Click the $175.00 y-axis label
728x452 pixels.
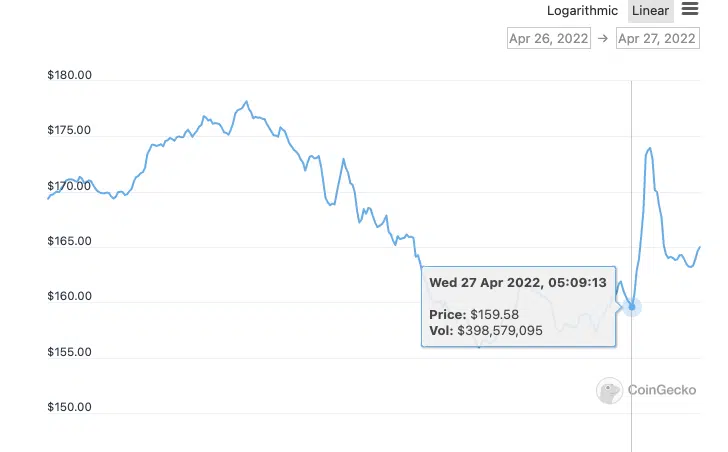[x=69, y=131]
